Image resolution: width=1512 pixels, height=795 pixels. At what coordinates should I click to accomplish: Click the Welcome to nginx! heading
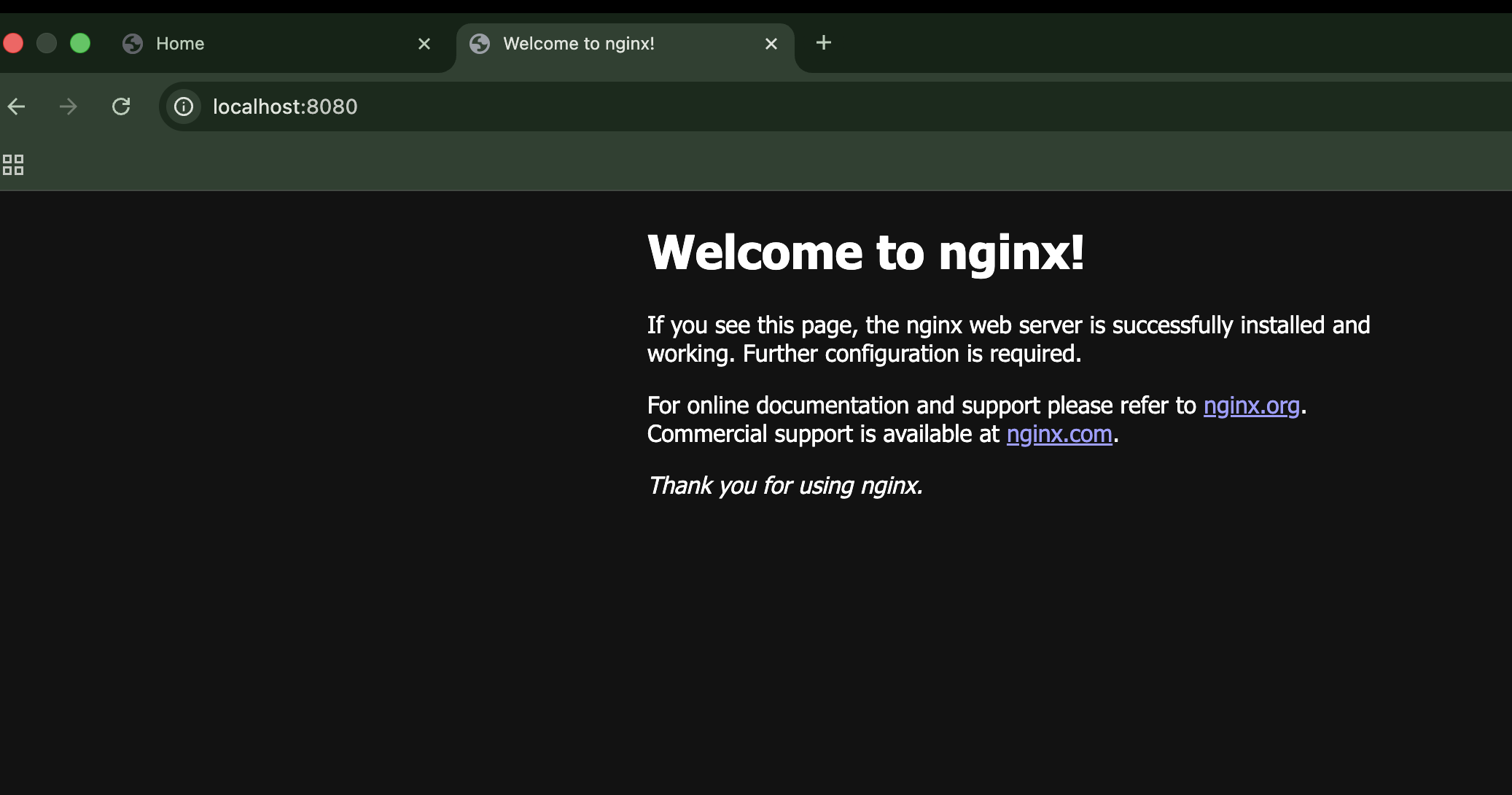(865, 253)
